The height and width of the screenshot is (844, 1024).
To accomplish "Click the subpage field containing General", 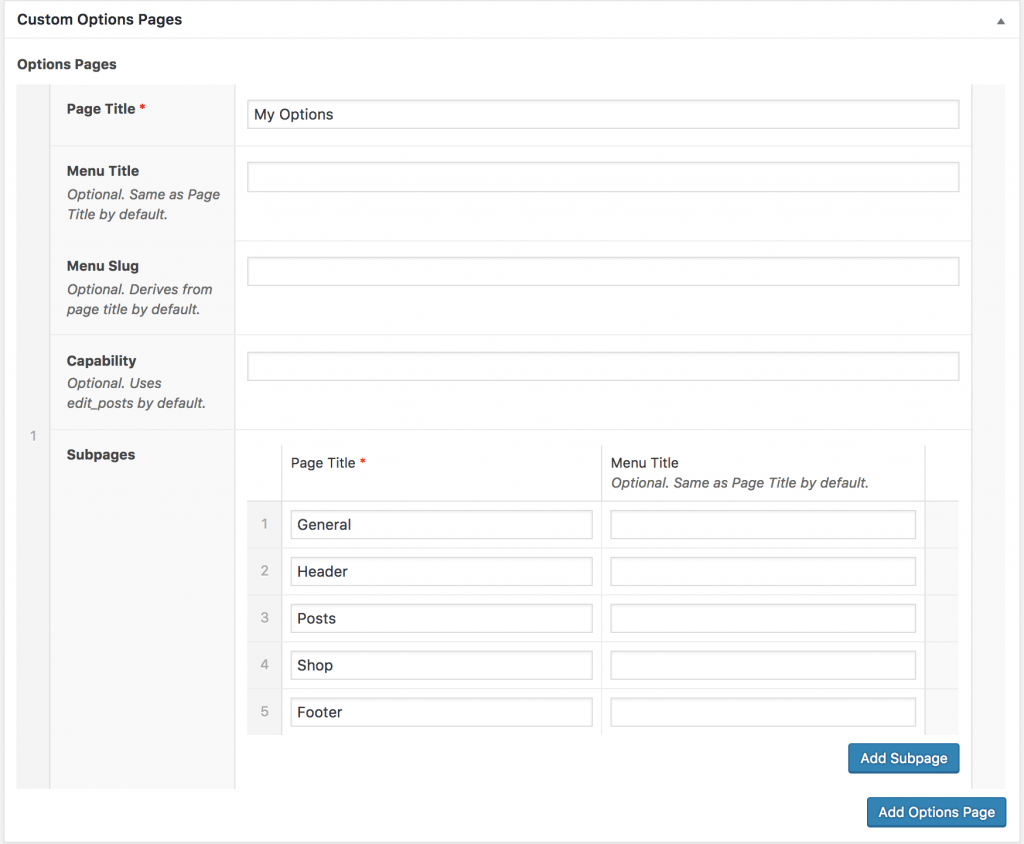I will [441, 525].
